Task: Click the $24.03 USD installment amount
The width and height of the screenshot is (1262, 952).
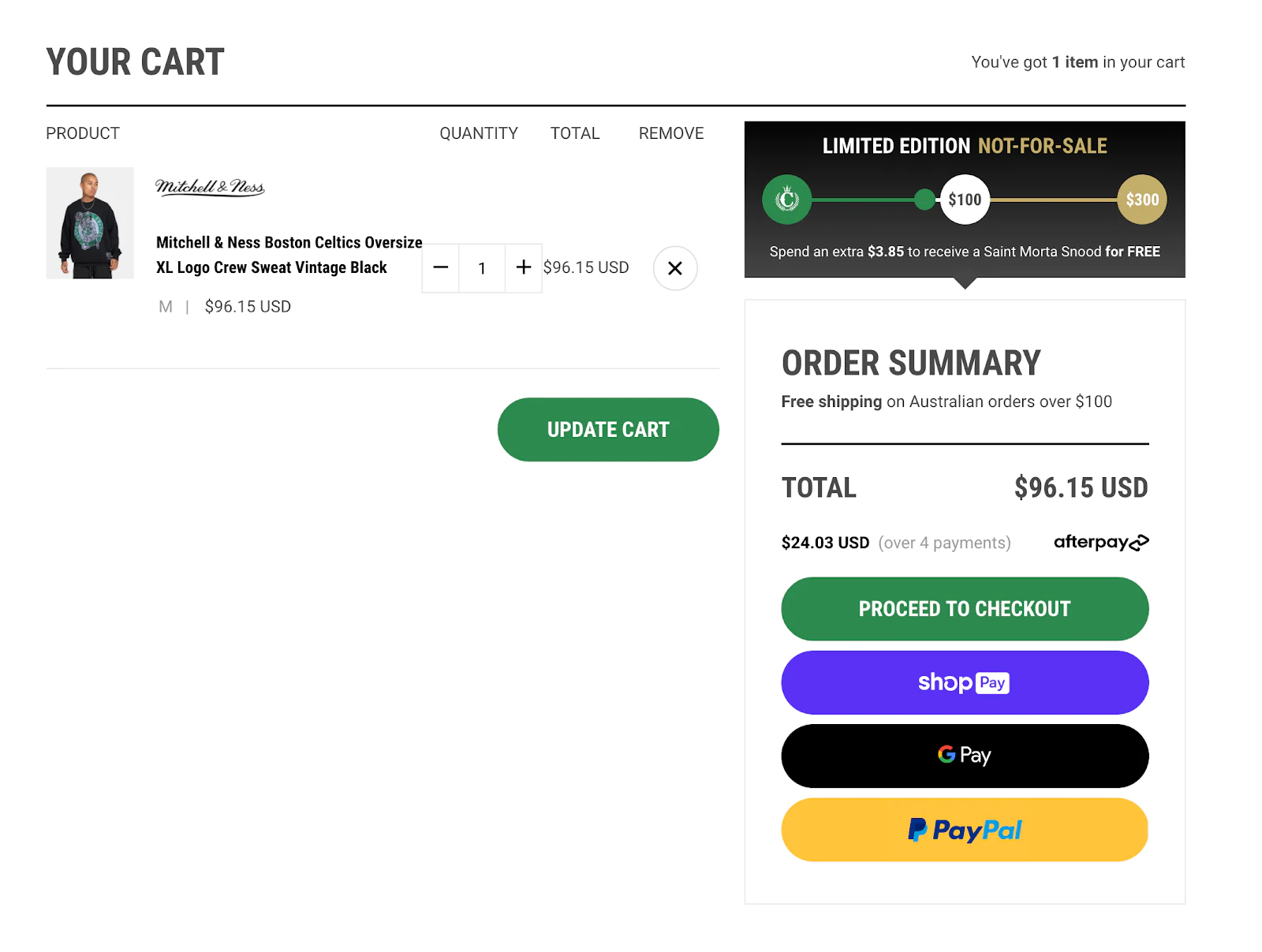Action: click(x=825, y=543)
